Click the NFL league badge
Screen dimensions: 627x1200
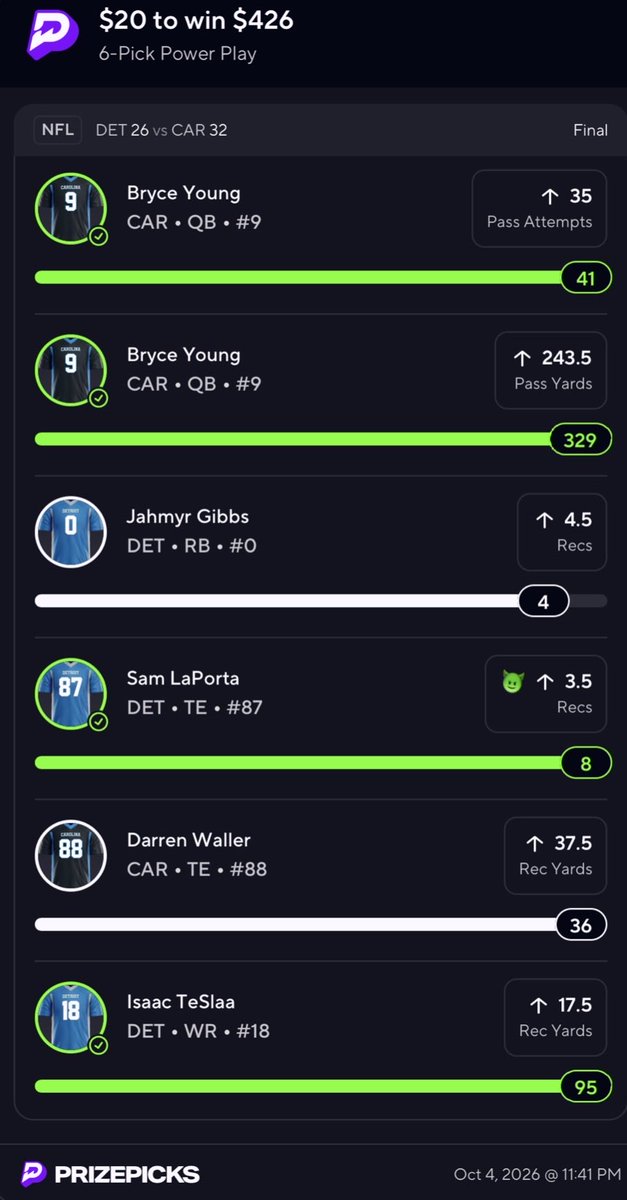click(x=58, y=130)
